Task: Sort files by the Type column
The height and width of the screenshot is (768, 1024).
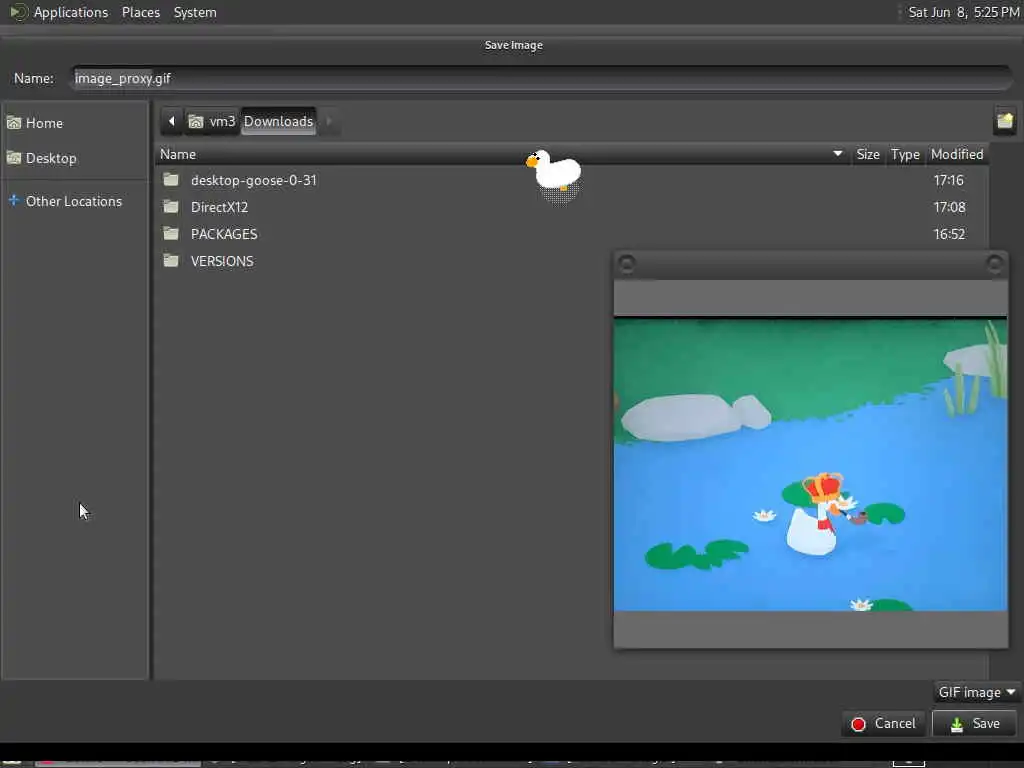Action: click(905, 154)
